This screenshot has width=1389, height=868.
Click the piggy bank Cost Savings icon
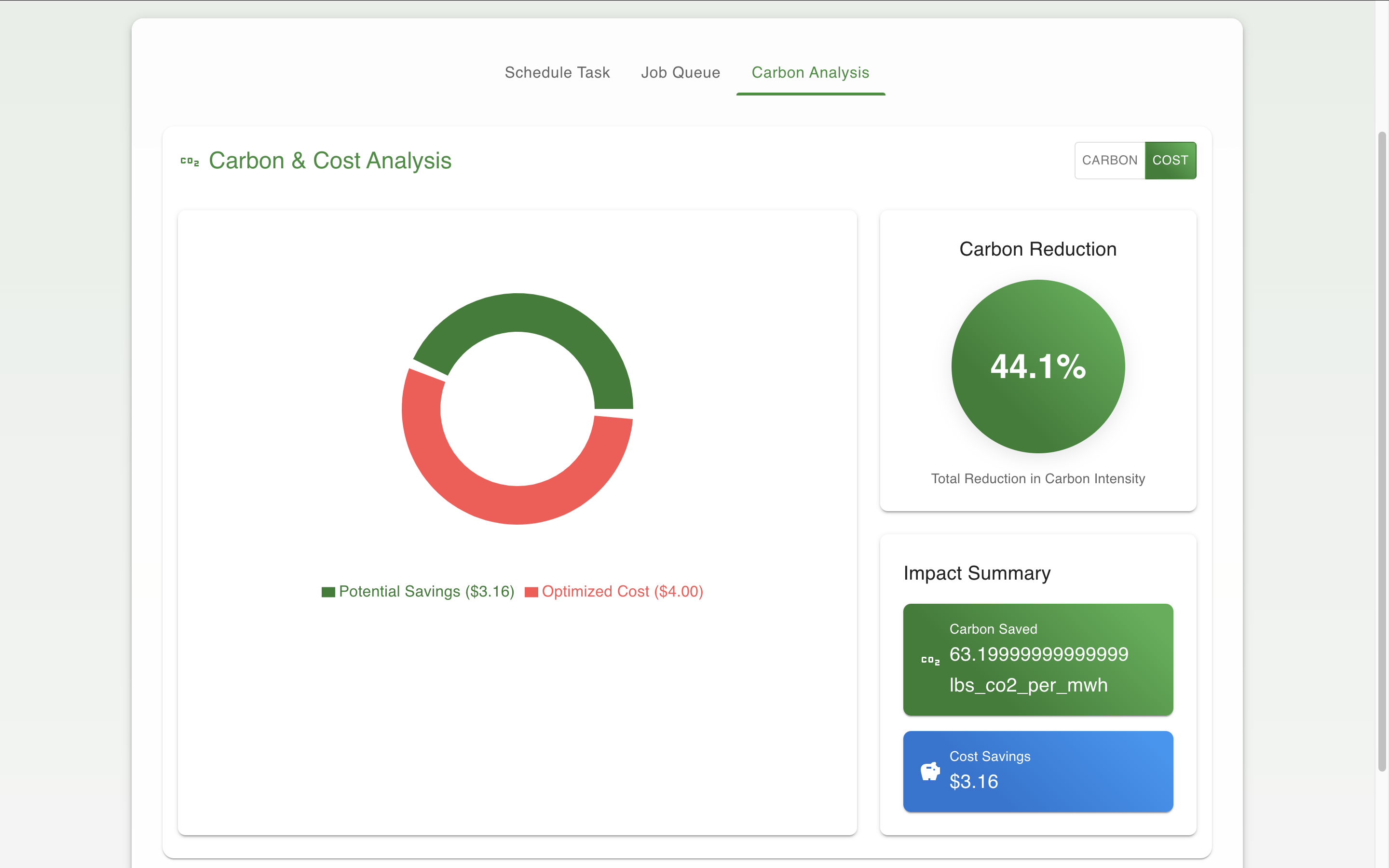tap(930, 771)
